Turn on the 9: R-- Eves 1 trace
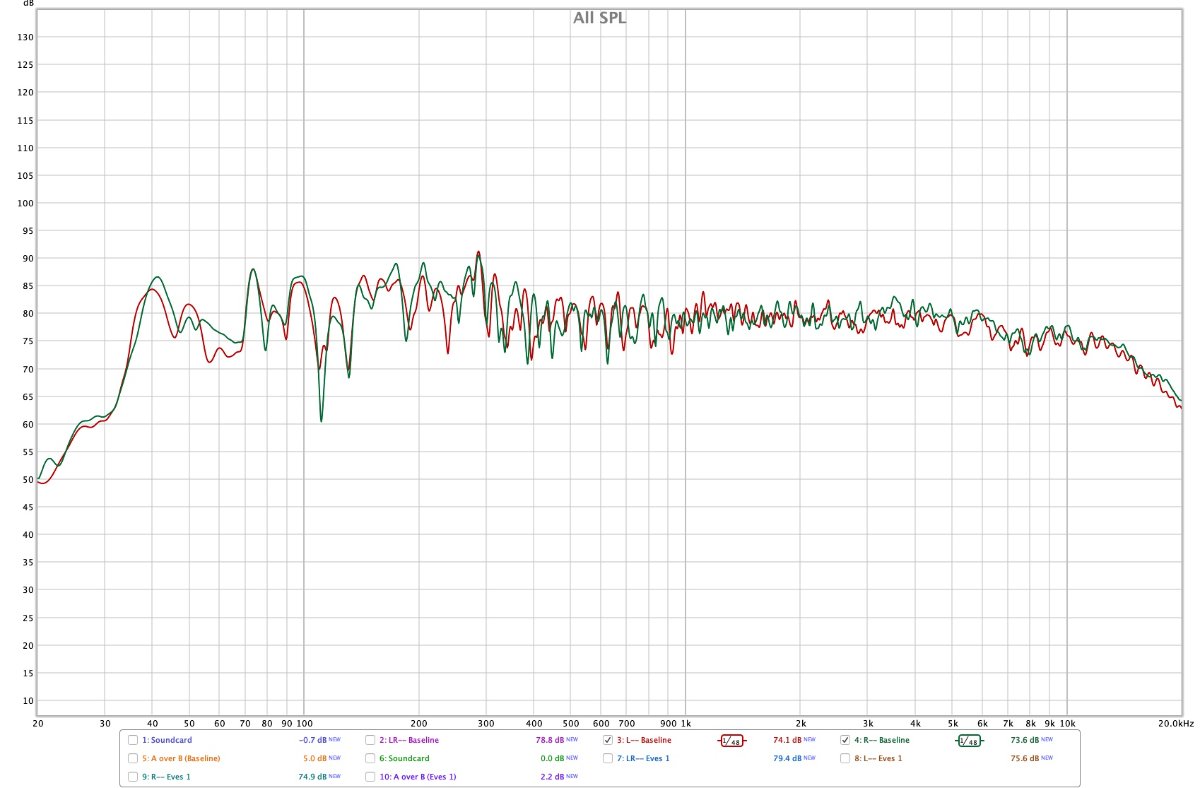 point(133,777)
